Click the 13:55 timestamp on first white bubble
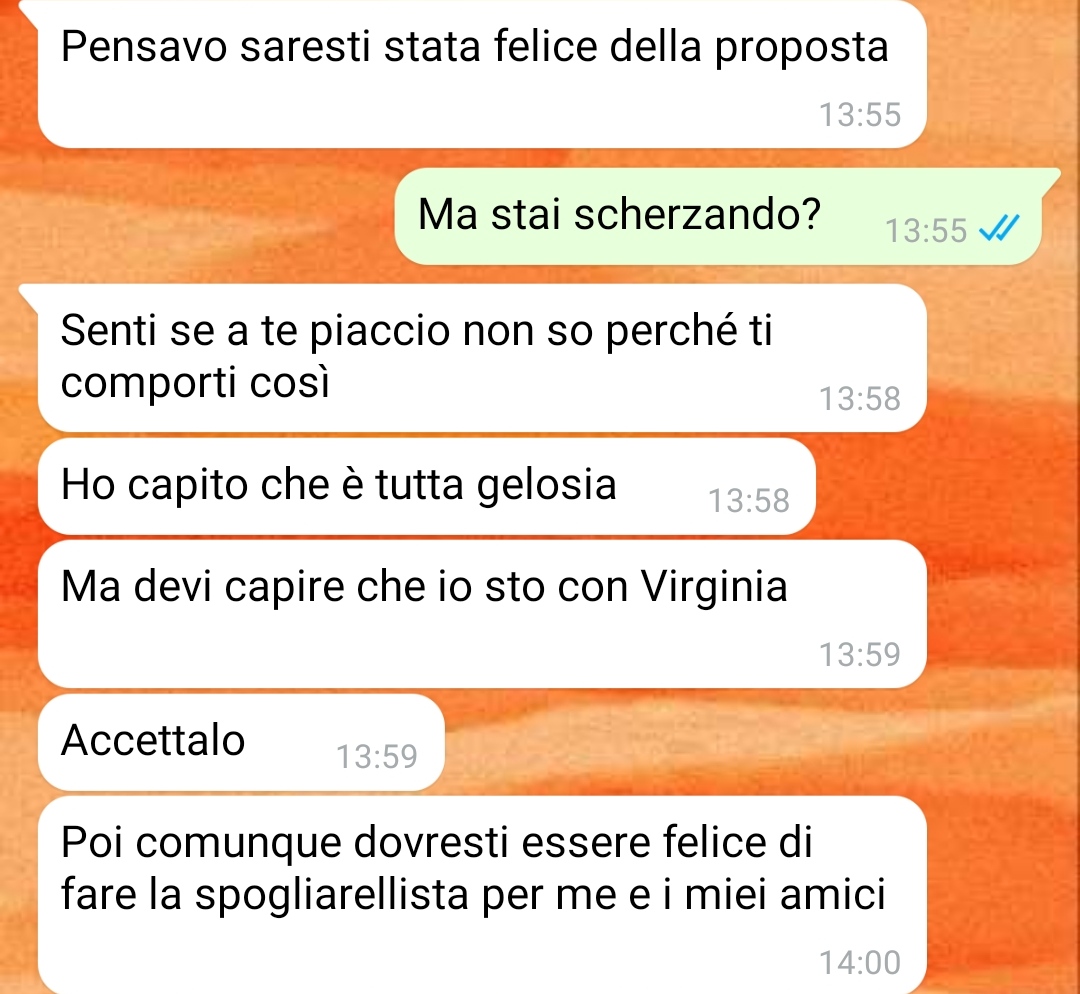Viewport: 1080px width, 994px height. point(860,114)
